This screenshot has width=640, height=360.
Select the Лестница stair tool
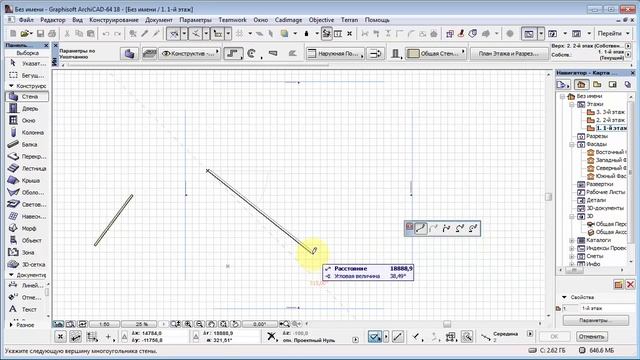click(27, 169)
